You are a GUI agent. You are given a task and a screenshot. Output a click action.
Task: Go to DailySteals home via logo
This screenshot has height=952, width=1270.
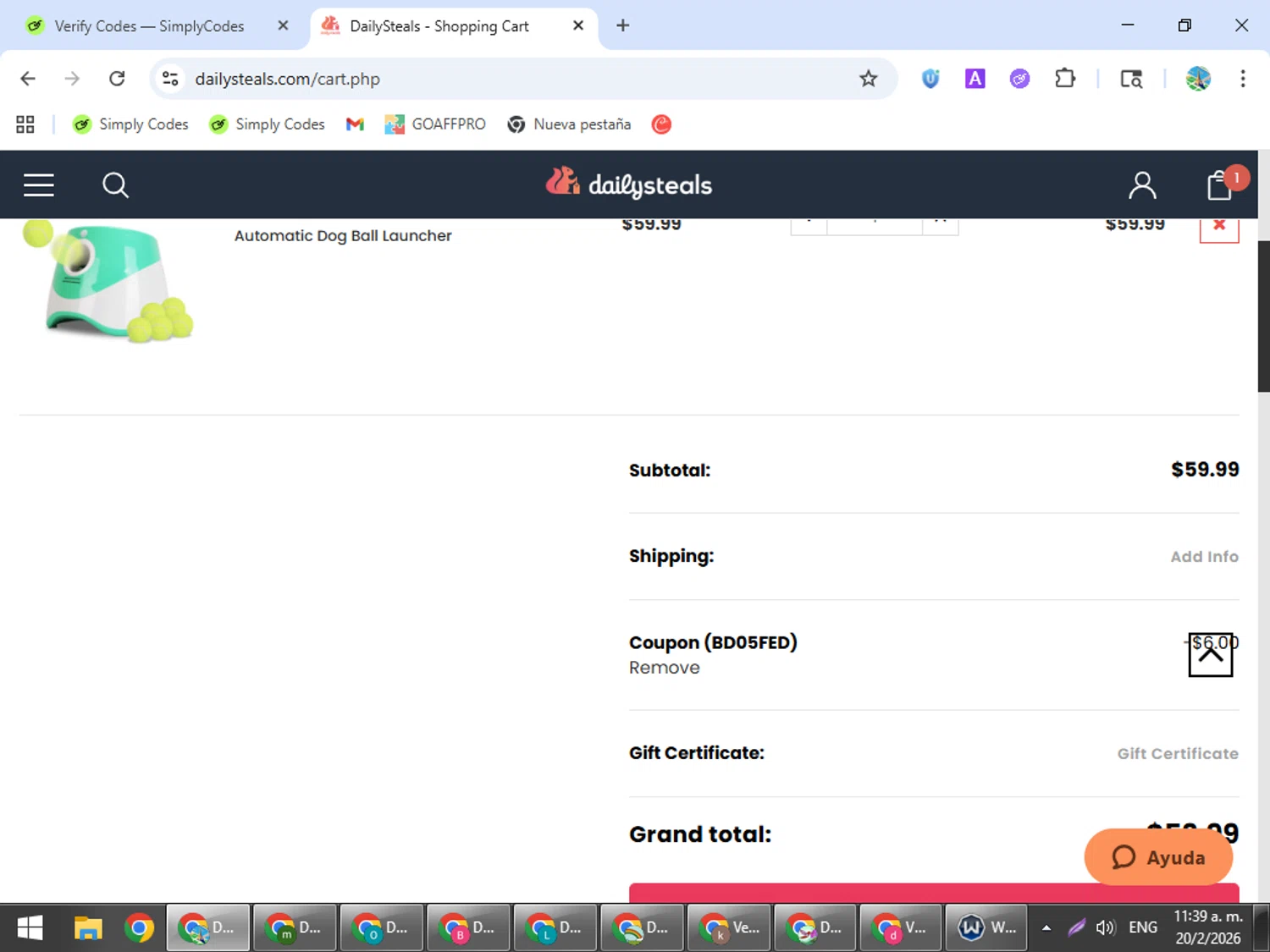coord(628,184)
